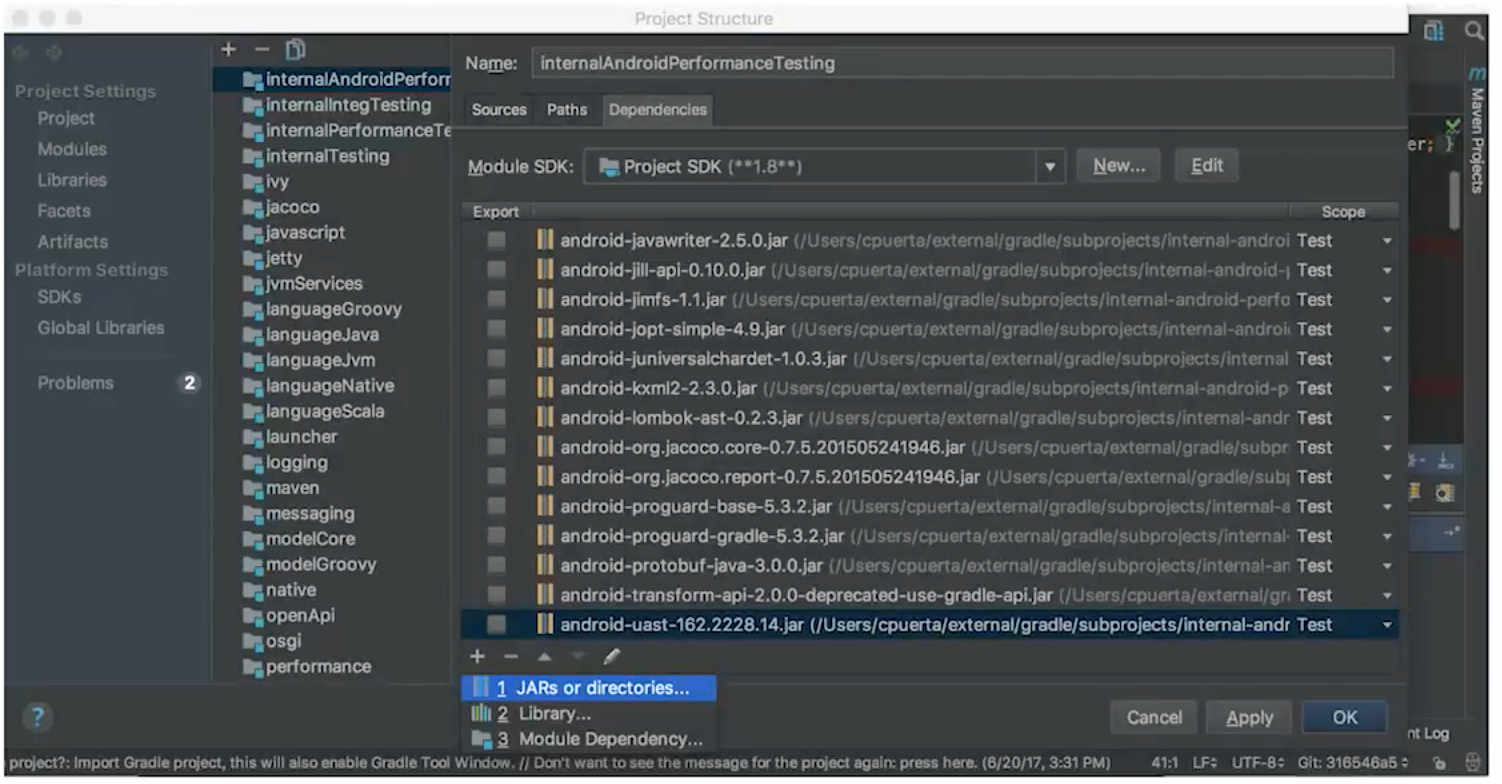Change the Scope for android-lombok-ast-0.2.3.jar

1387,418
